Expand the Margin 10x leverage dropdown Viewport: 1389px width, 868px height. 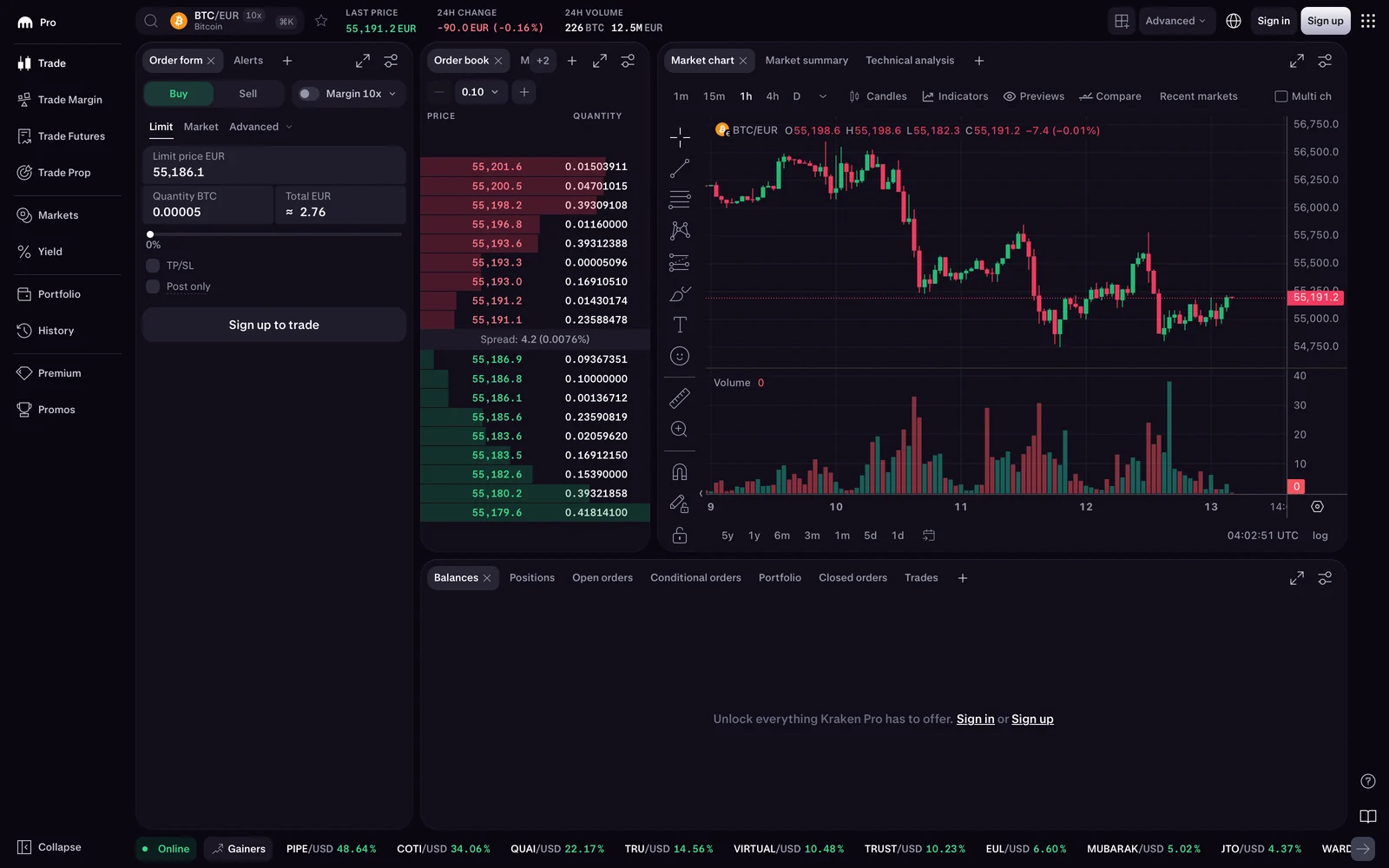392,94
